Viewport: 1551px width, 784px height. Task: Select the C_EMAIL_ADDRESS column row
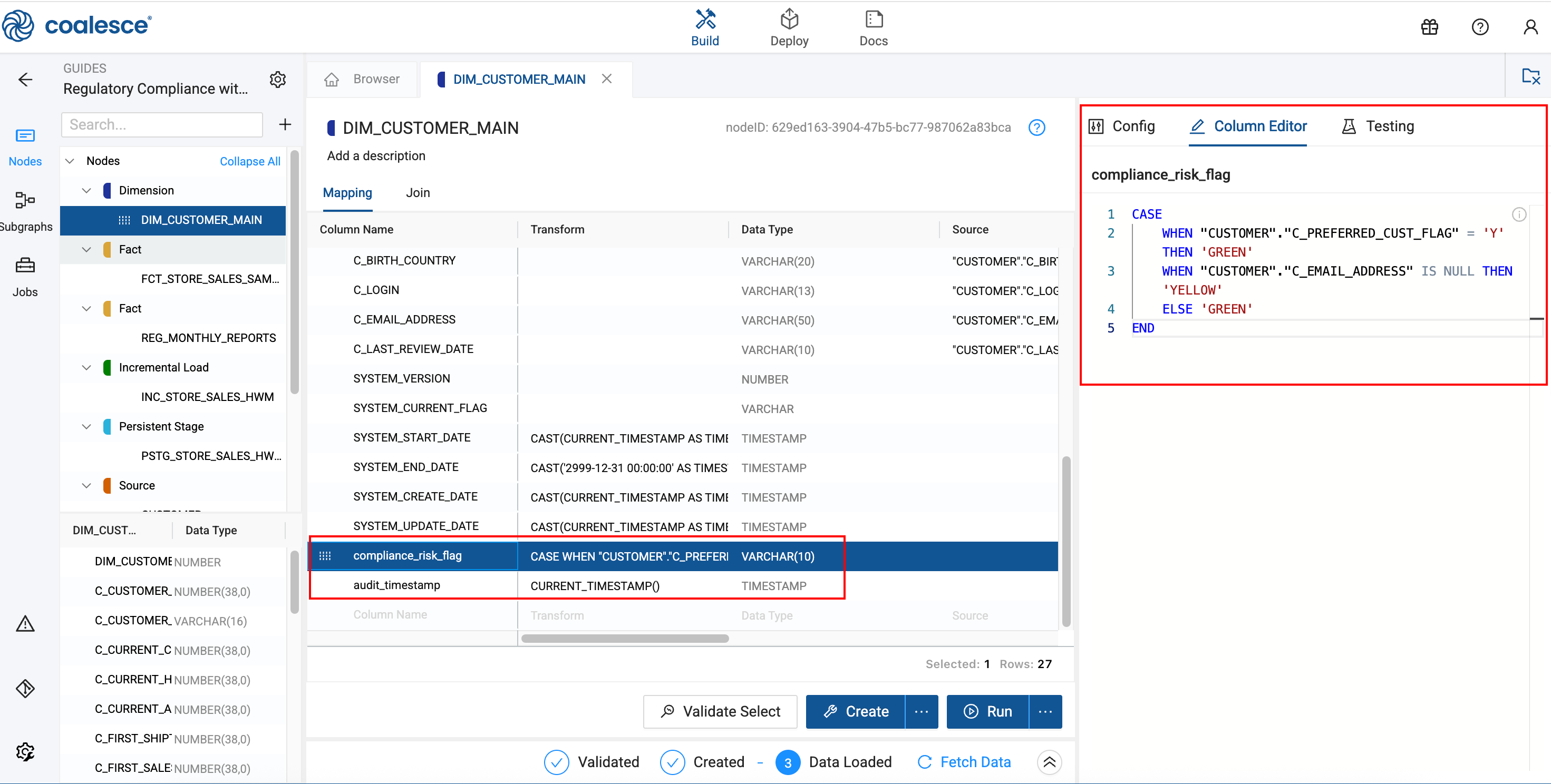pyautogui.click(x=683, y=319)
